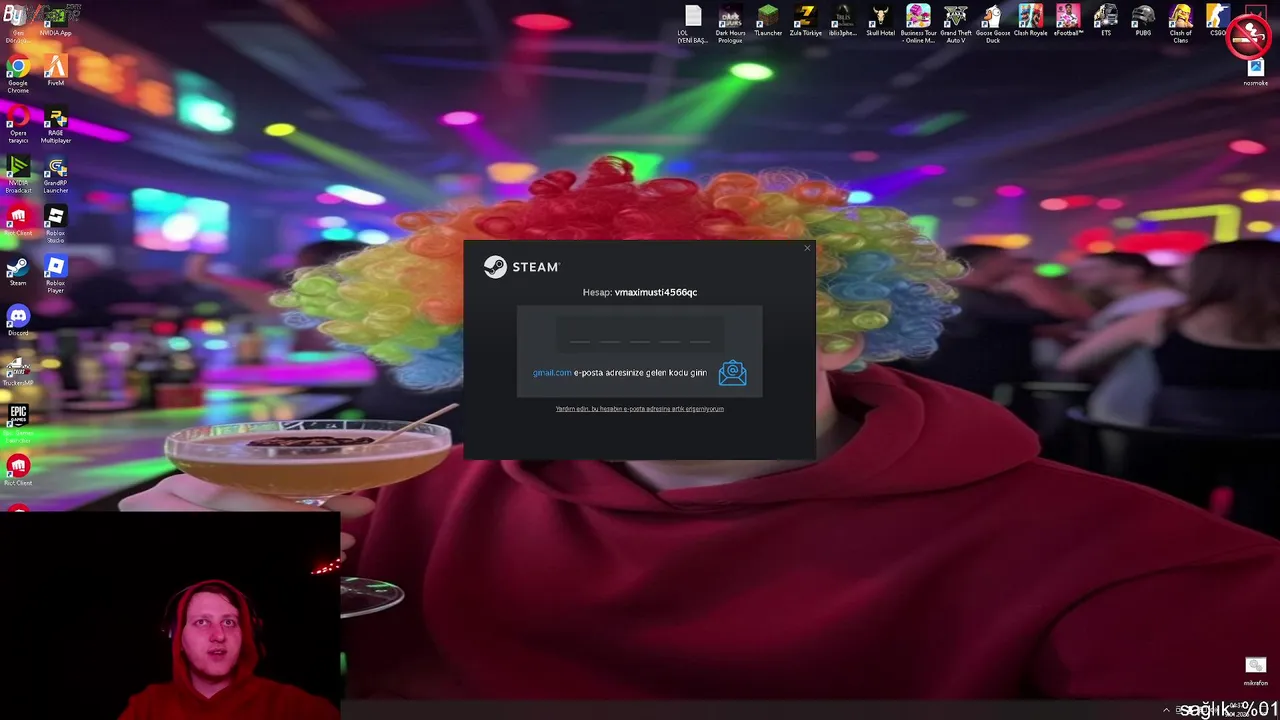Select the TruckersMP desktop icon
This screenshot has height=720, width=1280.
[18, 371]
